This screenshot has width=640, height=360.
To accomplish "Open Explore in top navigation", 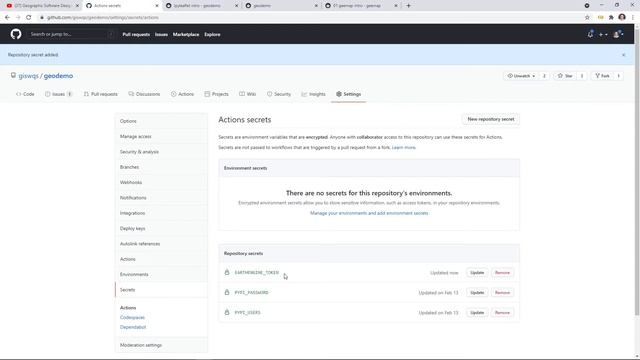I will point(212,35).
